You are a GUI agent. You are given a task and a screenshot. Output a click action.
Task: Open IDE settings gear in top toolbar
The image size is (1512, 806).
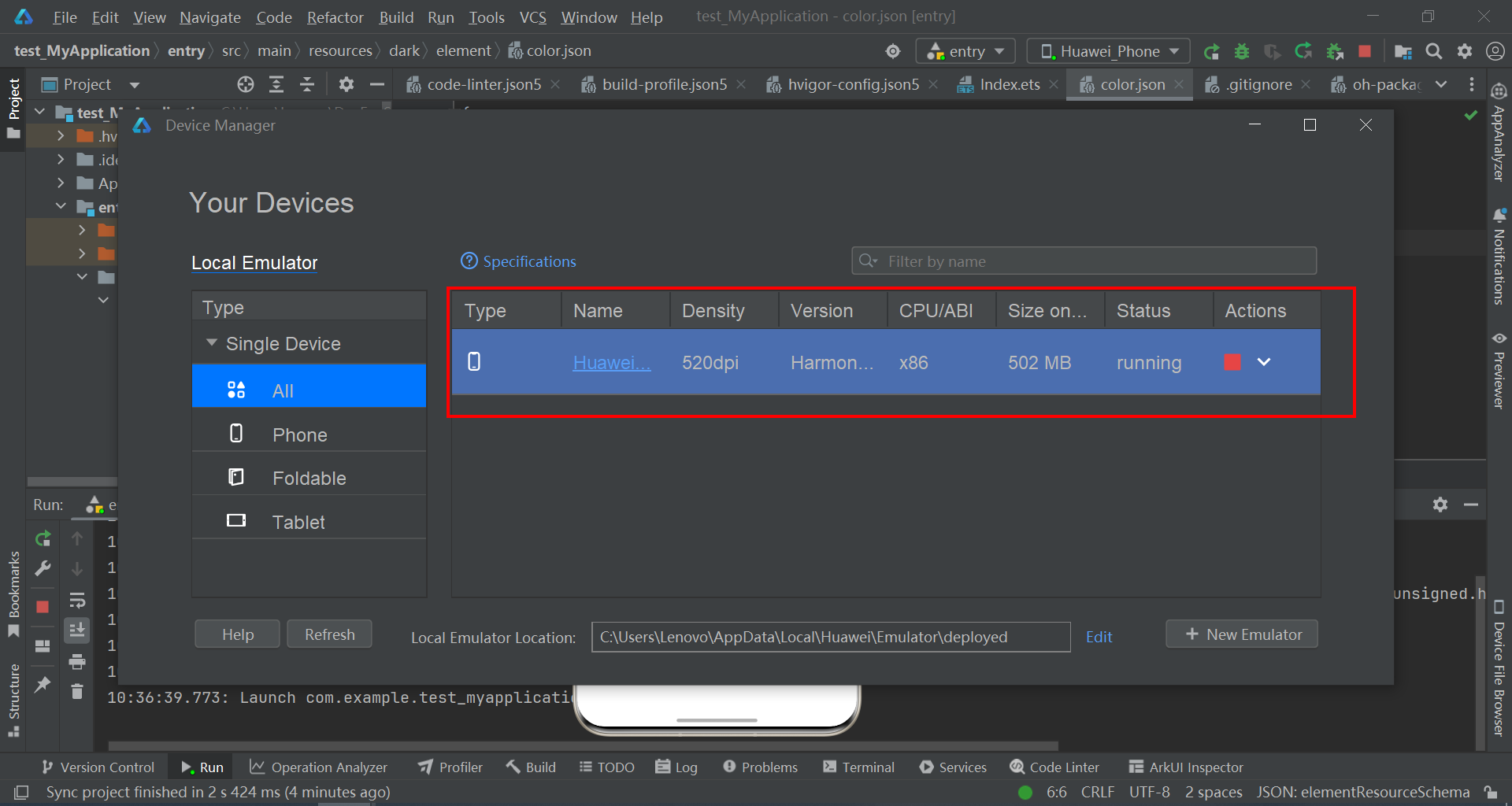[1465, 51]
